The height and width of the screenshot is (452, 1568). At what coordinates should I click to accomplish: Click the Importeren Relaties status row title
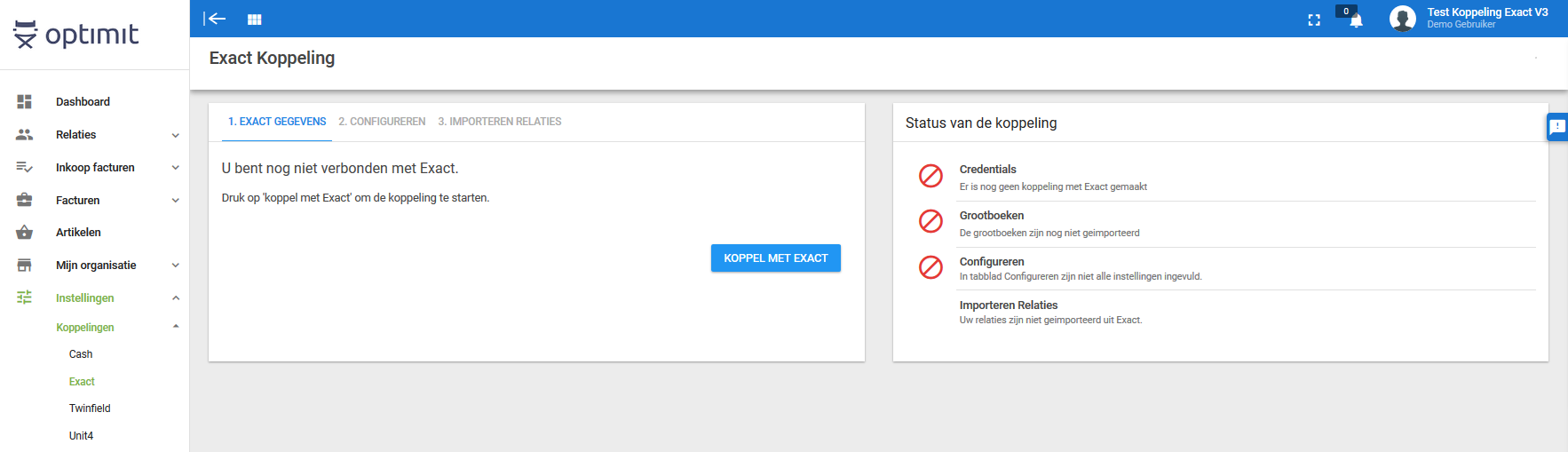[x=1009, y=305]
